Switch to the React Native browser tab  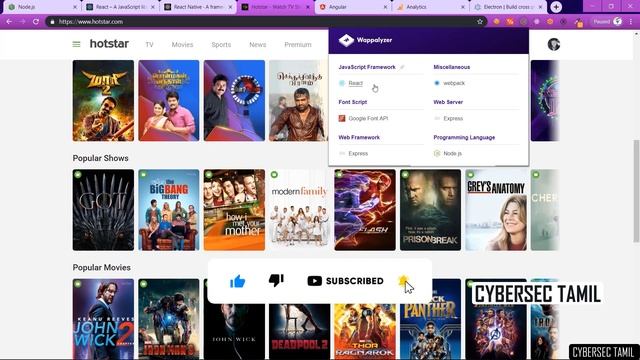[x=198, y=7]
